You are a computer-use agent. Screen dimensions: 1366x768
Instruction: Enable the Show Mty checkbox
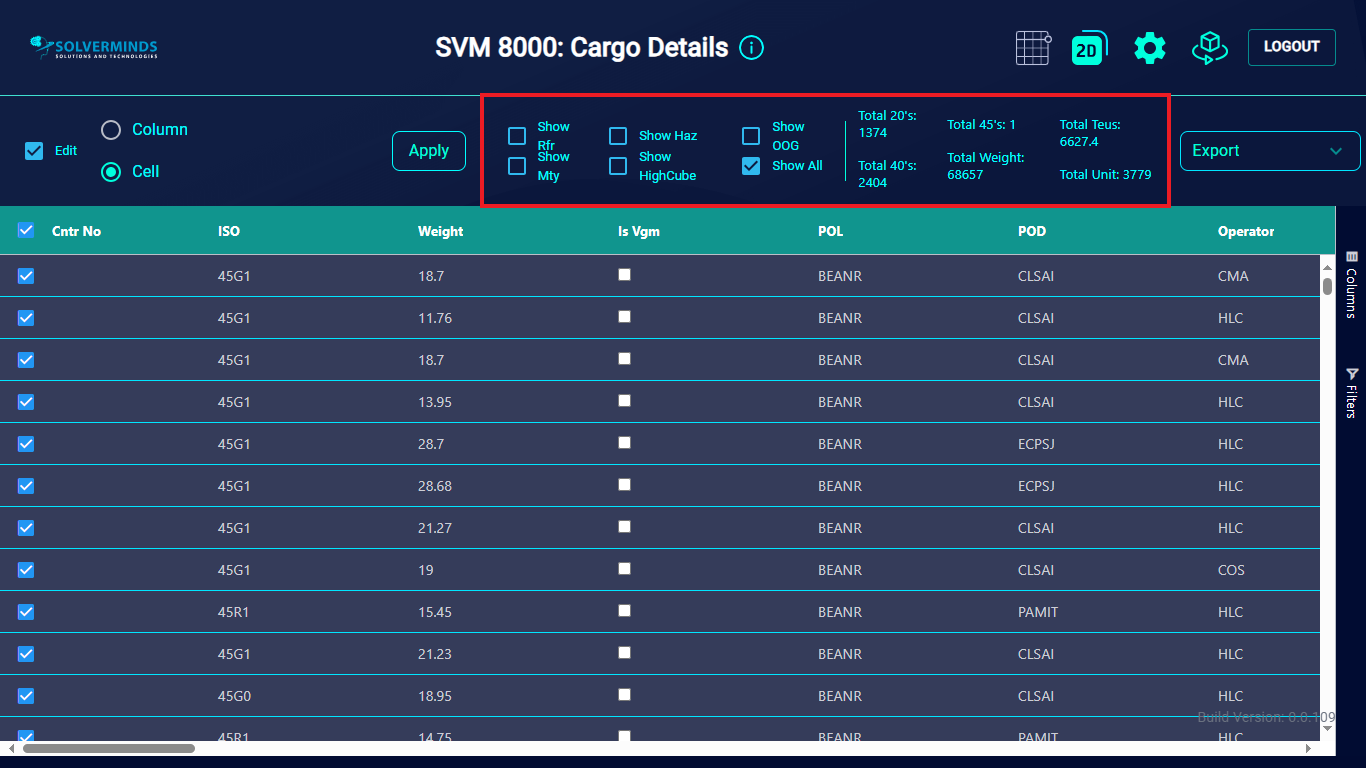(x=517, y=166)
